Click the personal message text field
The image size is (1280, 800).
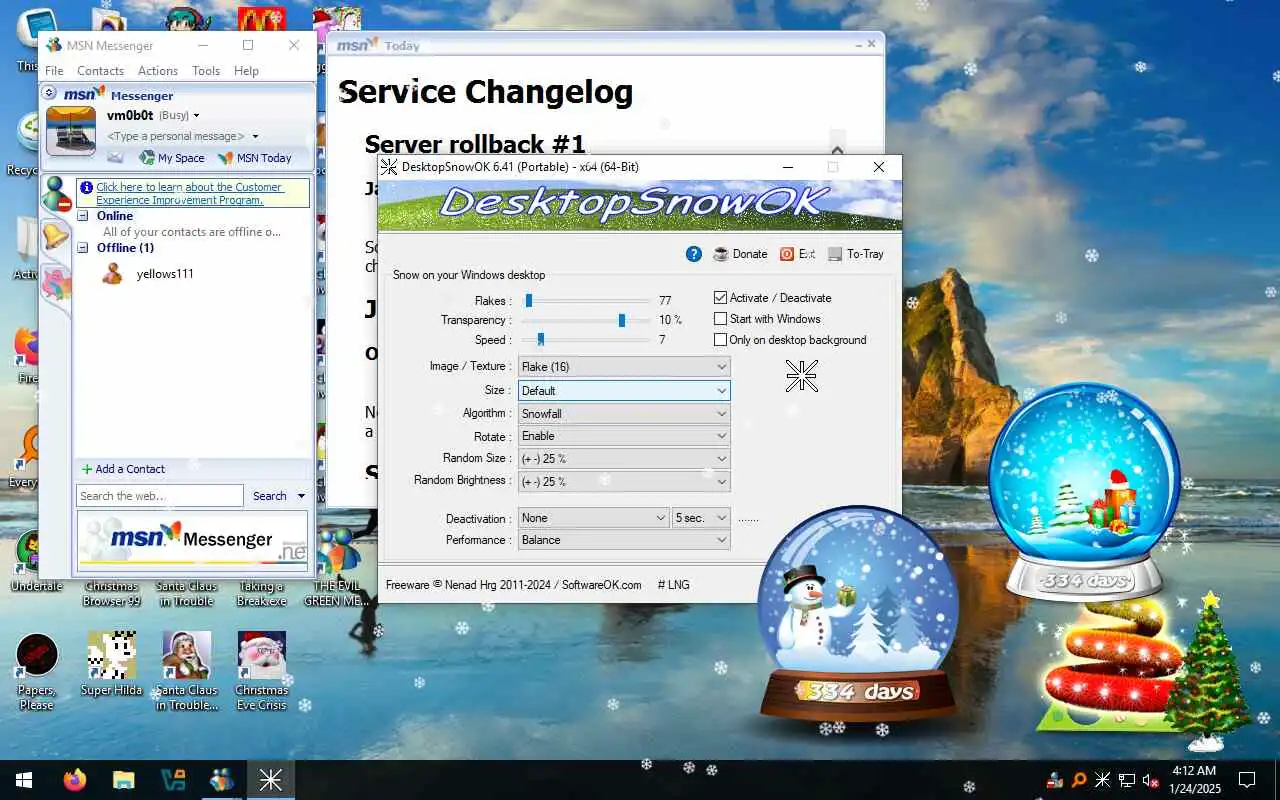(176, 137)
